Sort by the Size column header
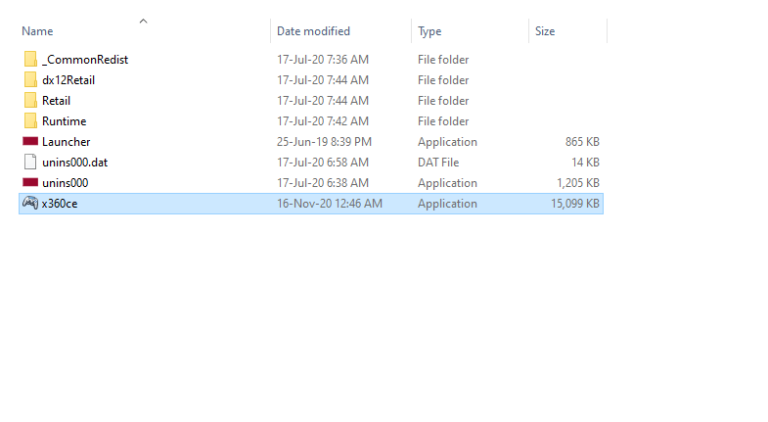 point(545,31)
